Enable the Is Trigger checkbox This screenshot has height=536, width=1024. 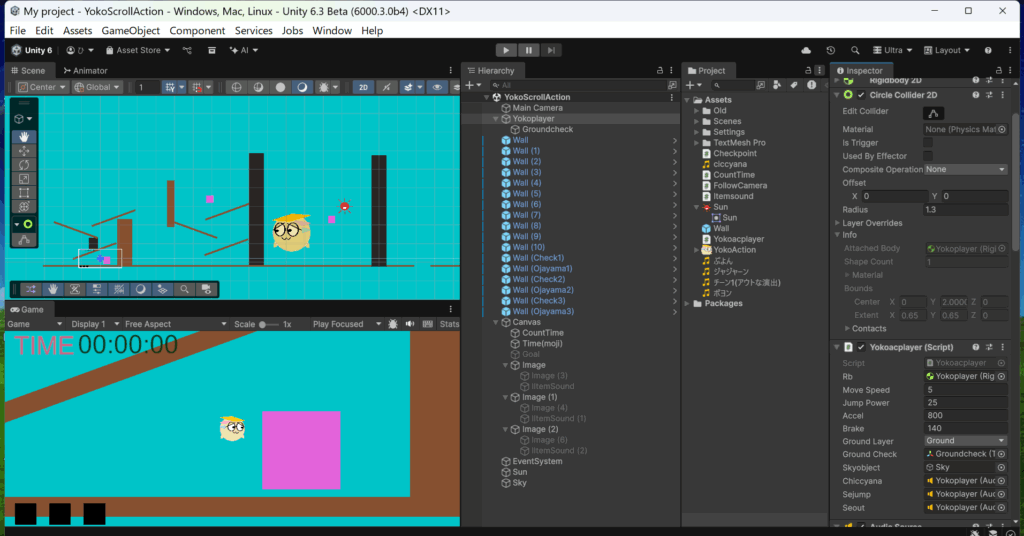point(928,143)
